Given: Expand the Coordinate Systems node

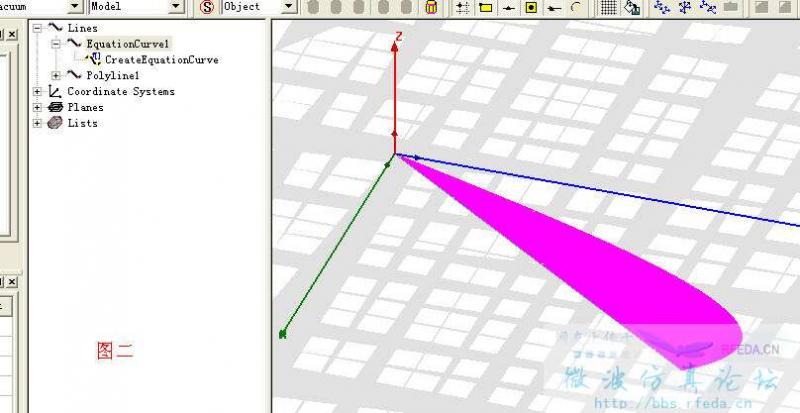Looking at the screenshot, I should tap(37, 92).
